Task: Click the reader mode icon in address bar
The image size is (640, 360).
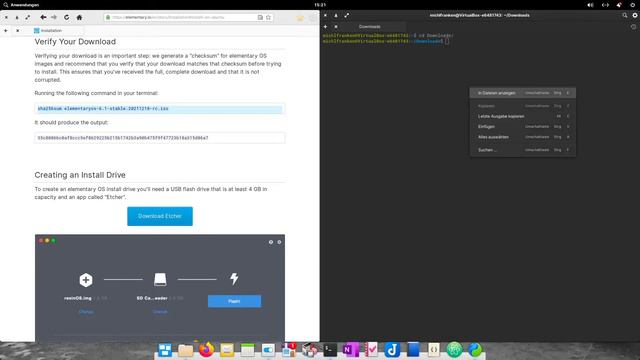Action: tap(260, 18)
